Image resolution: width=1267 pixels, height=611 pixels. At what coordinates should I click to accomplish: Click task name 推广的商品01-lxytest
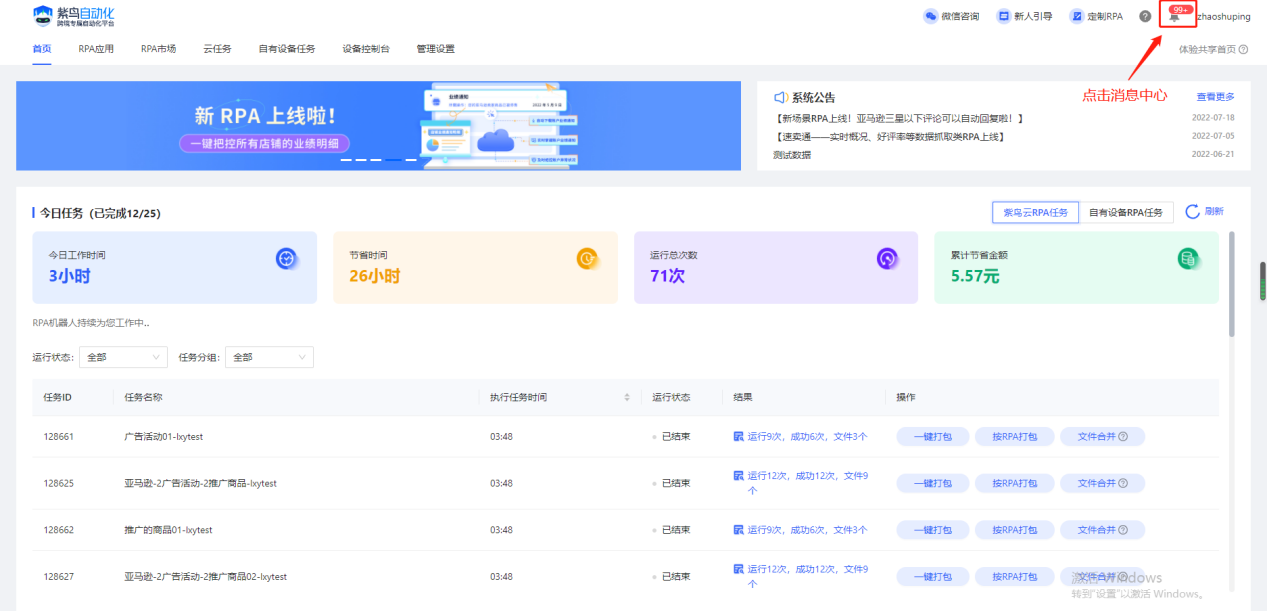pos(168,530)
